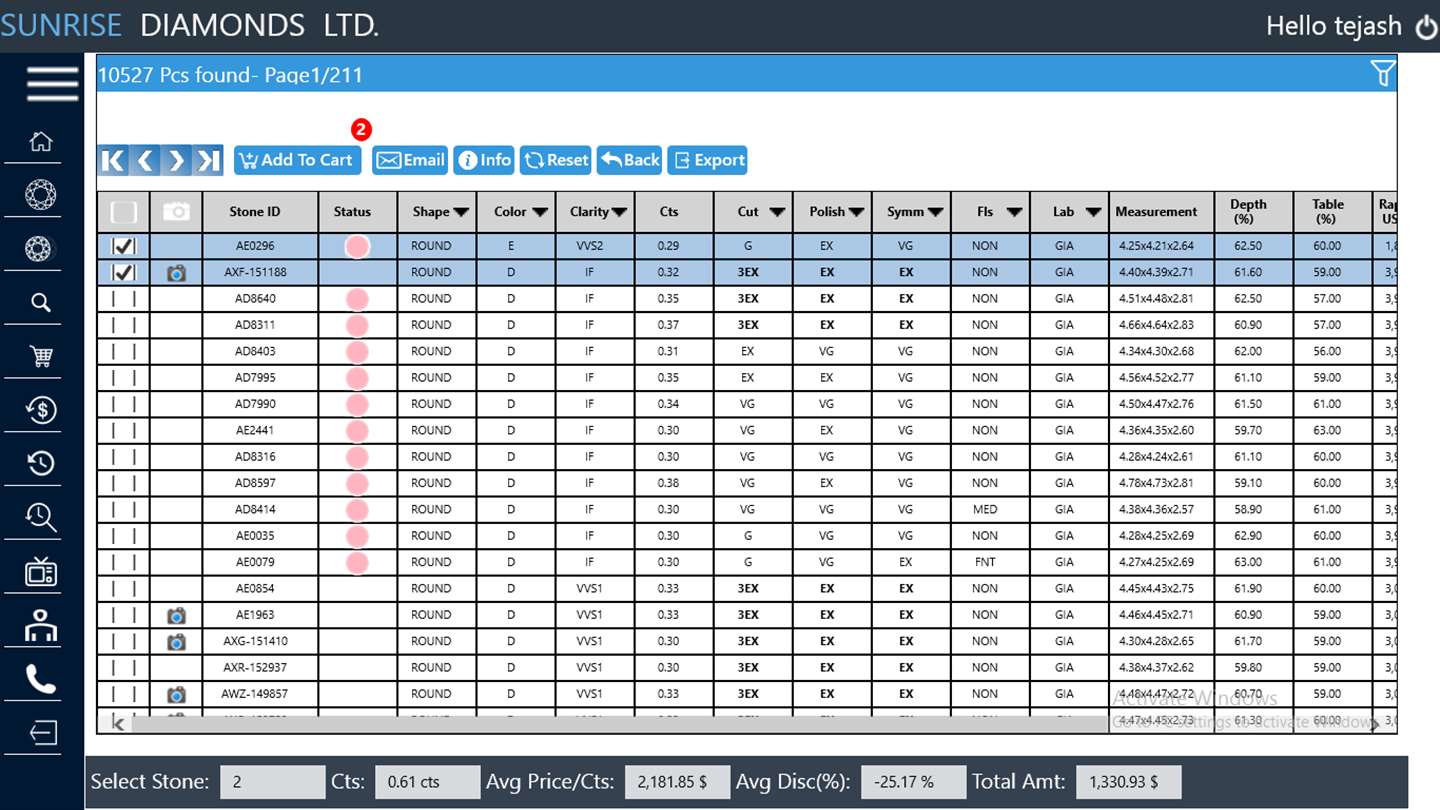The width and height of the screenshot is (1440, 810).
Task: Open the recent search magnifier-clock icon
Action: pyautogui.click(x=41, y=517)
